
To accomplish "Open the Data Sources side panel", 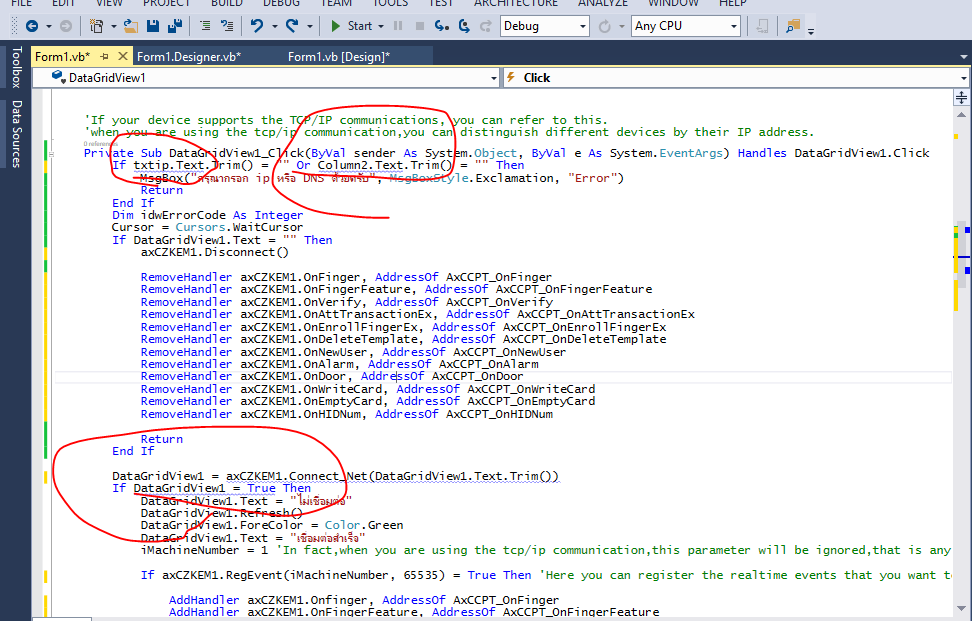I will [15, 133].
